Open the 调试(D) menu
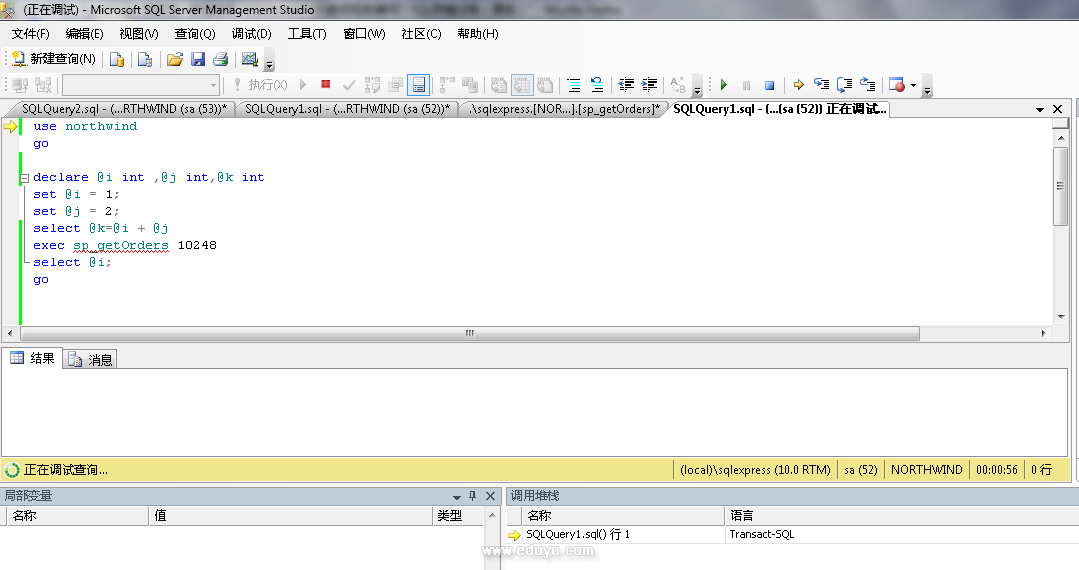1079x570 pixels. pos(251,34)
